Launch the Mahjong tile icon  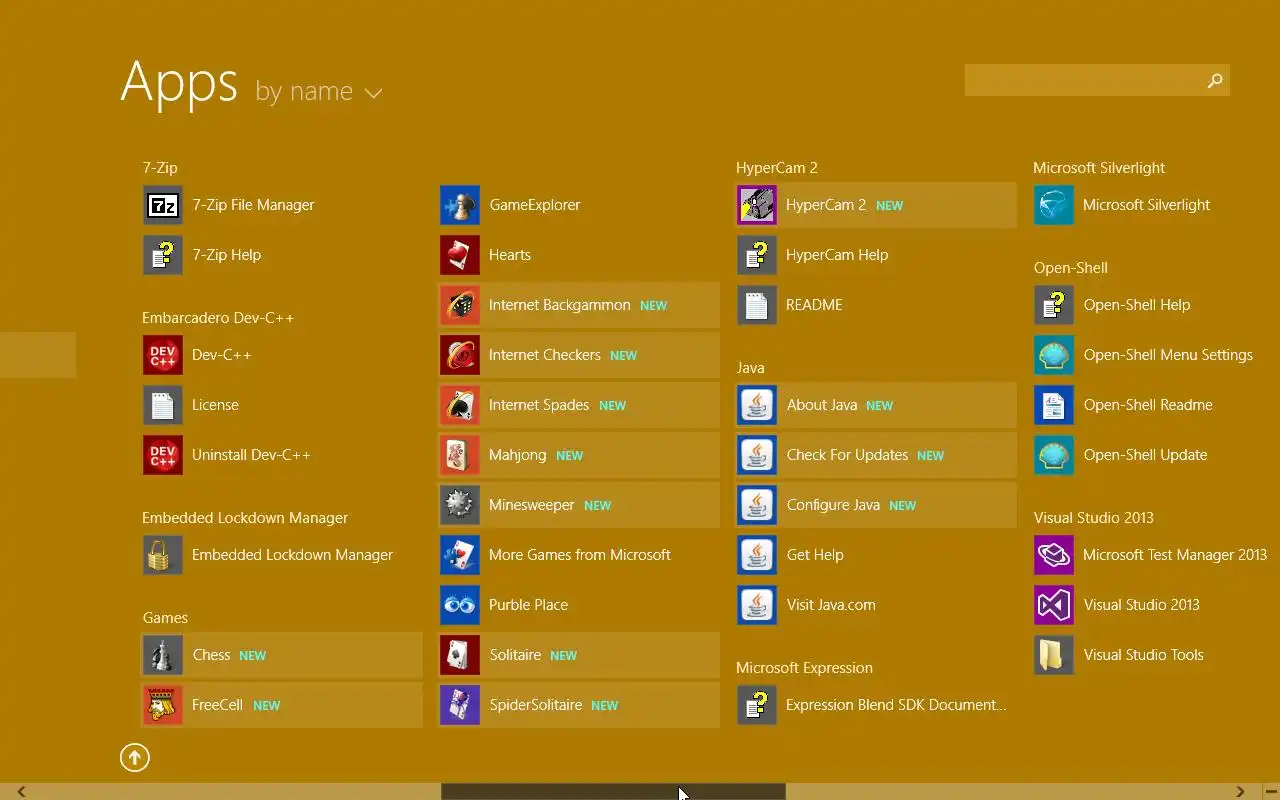pyautogui.click(x=460, y=455)
